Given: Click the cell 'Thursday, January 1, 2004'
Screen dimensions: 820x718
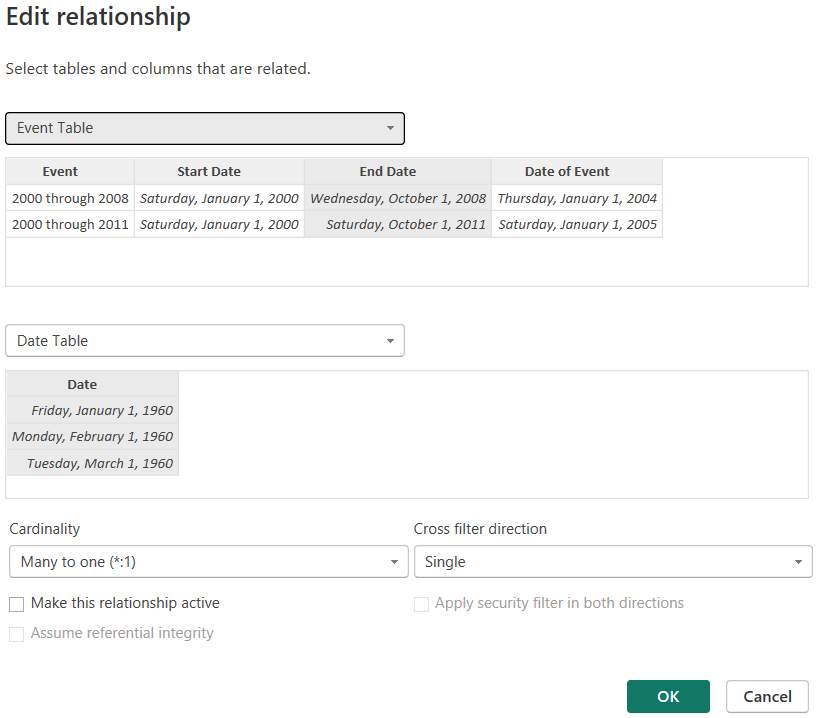Looking at the screenshot, I should 577,198.
